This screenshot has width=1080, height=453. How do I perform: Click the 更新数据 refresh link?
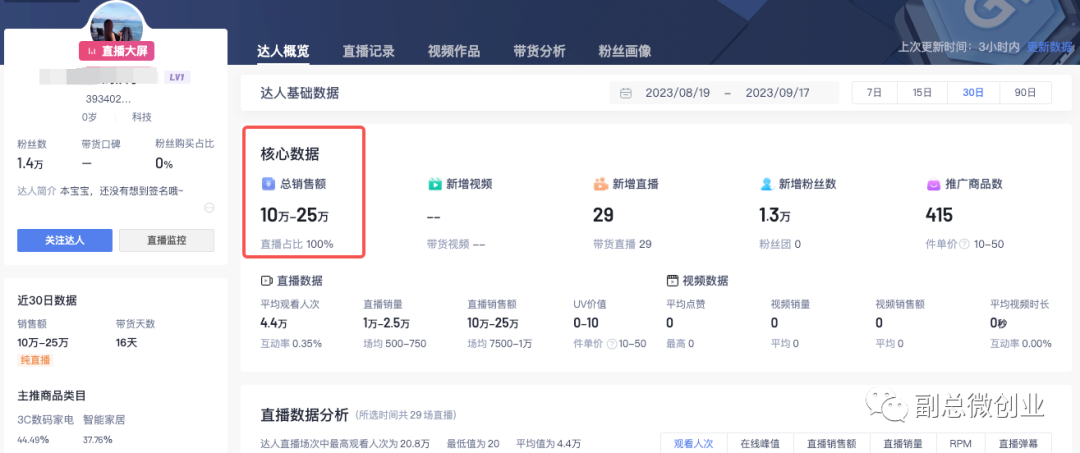click(x=1050, y=47)
